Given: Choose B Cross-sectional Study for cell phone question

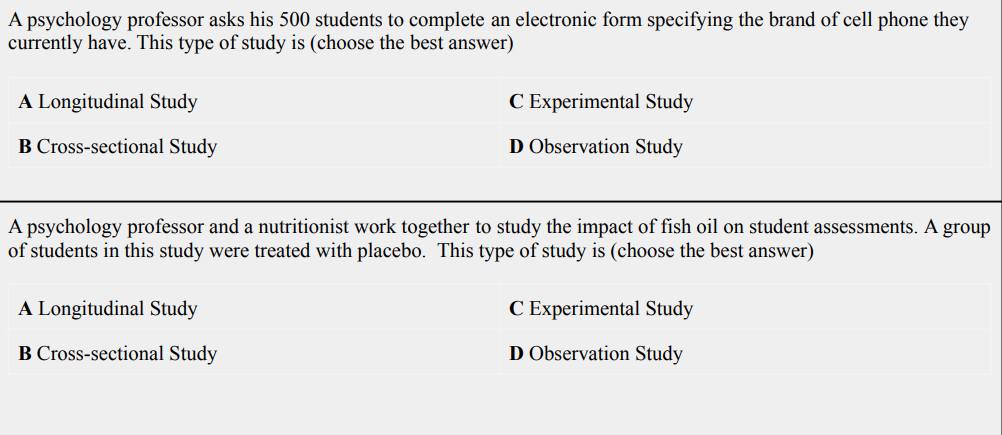Looking at the screenshot, I should click(x=118, y=147).
